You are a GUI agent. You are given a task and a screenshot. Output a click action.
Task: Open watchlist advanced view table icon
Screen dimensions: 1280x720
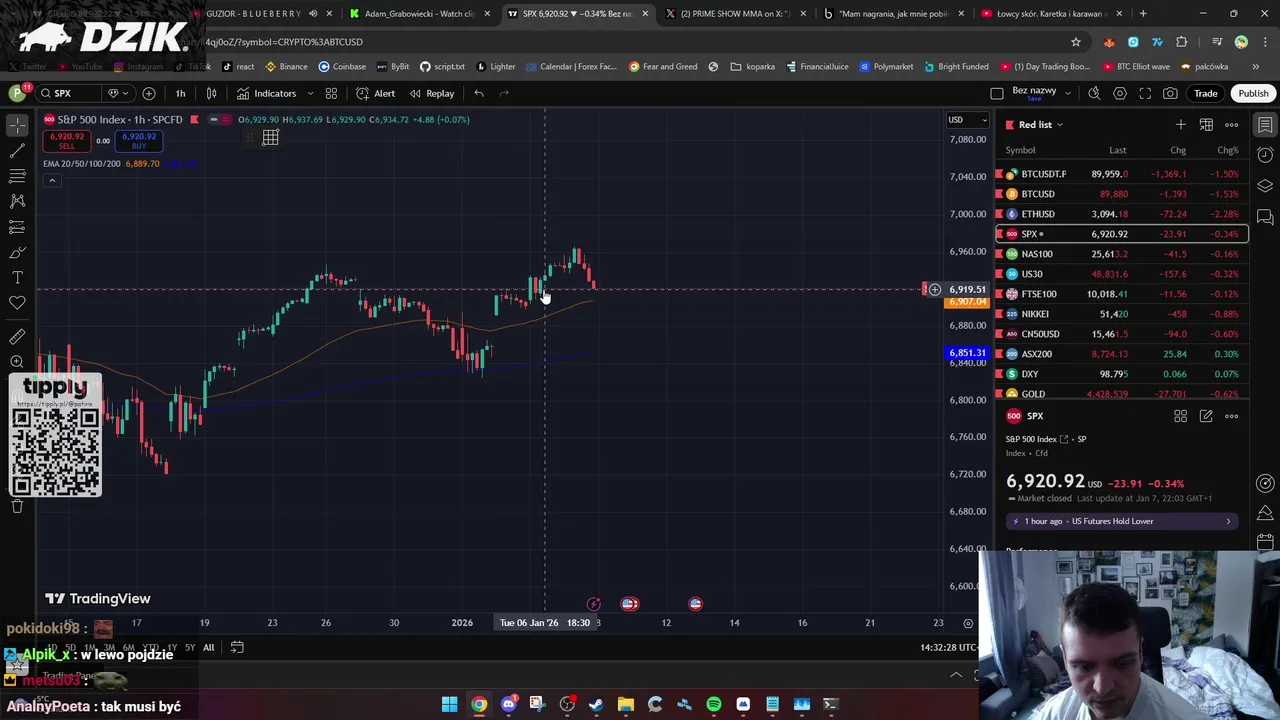[x=1206, y=124]
